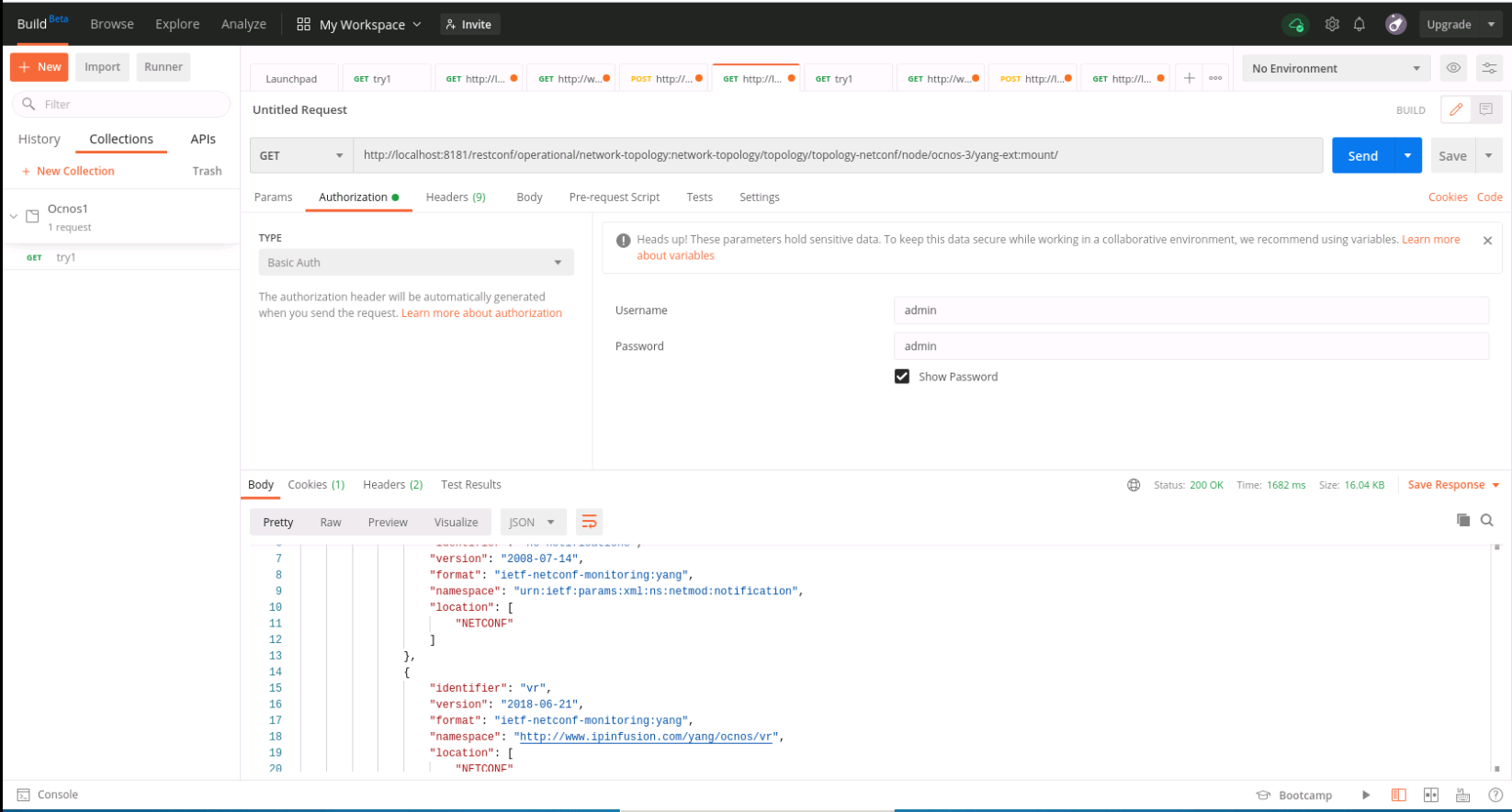Click the New Collection link
The height and width of the screenshot is (812, 1512).
coord(75,172)
